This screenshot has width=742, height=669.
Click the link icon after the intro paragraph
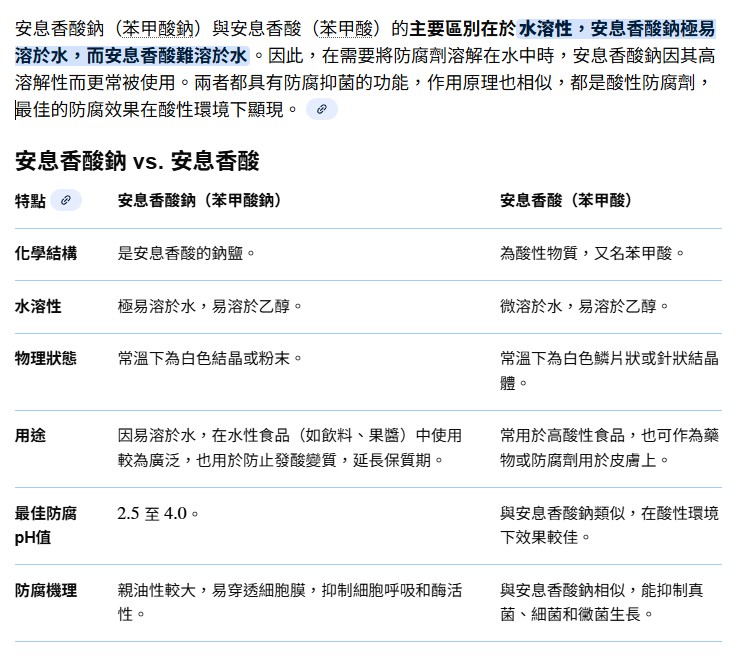click(321, 109)
